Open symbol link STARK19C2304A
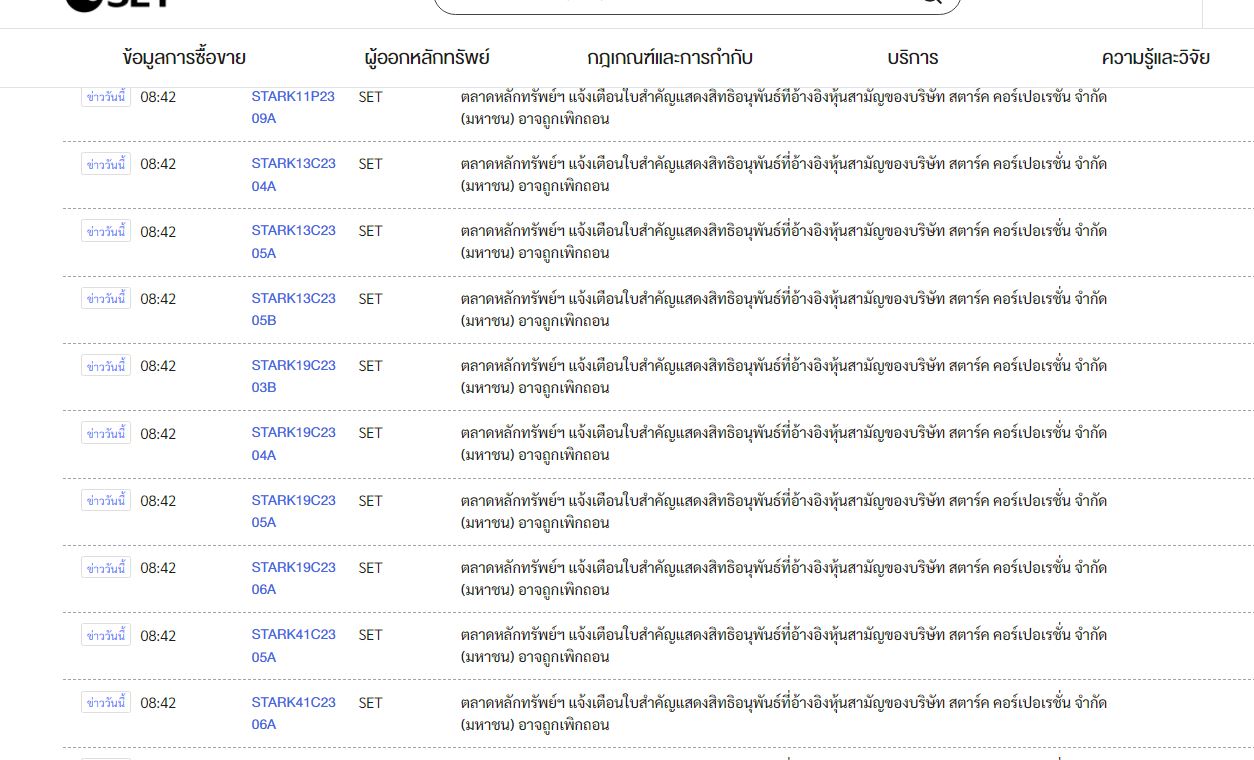 click(293, 443)
